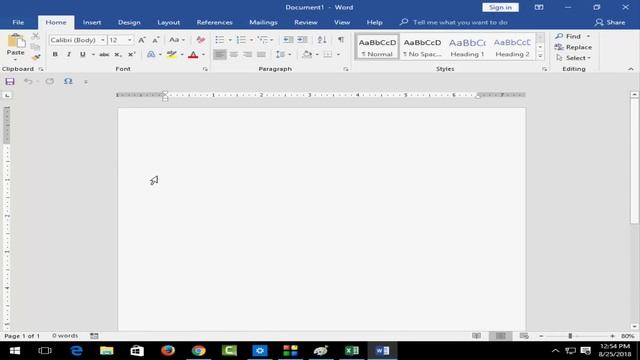
Task: Justify paragraph text
Action: pyautogui.click(x=261, y=54)
